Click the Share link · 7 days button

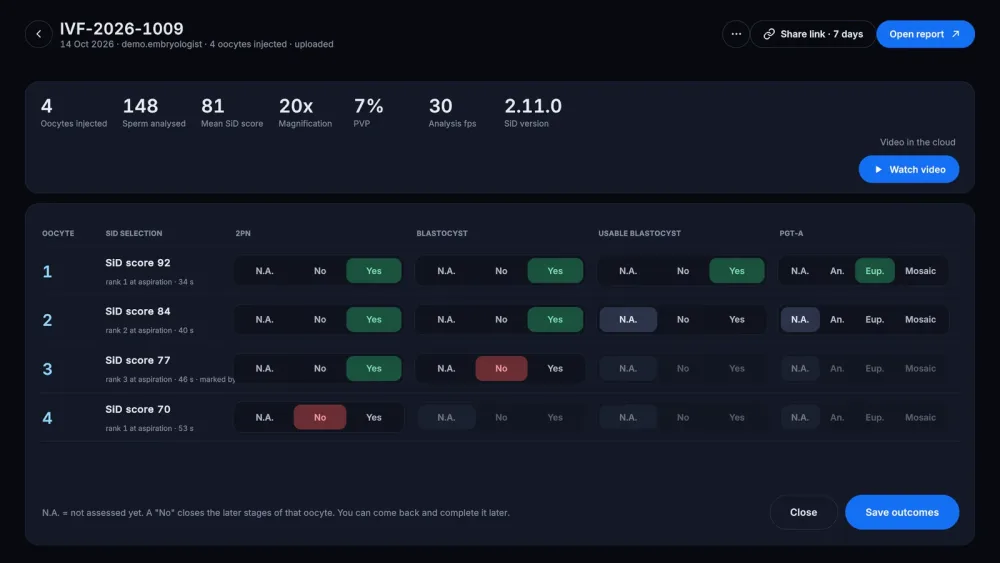(812, 34)
